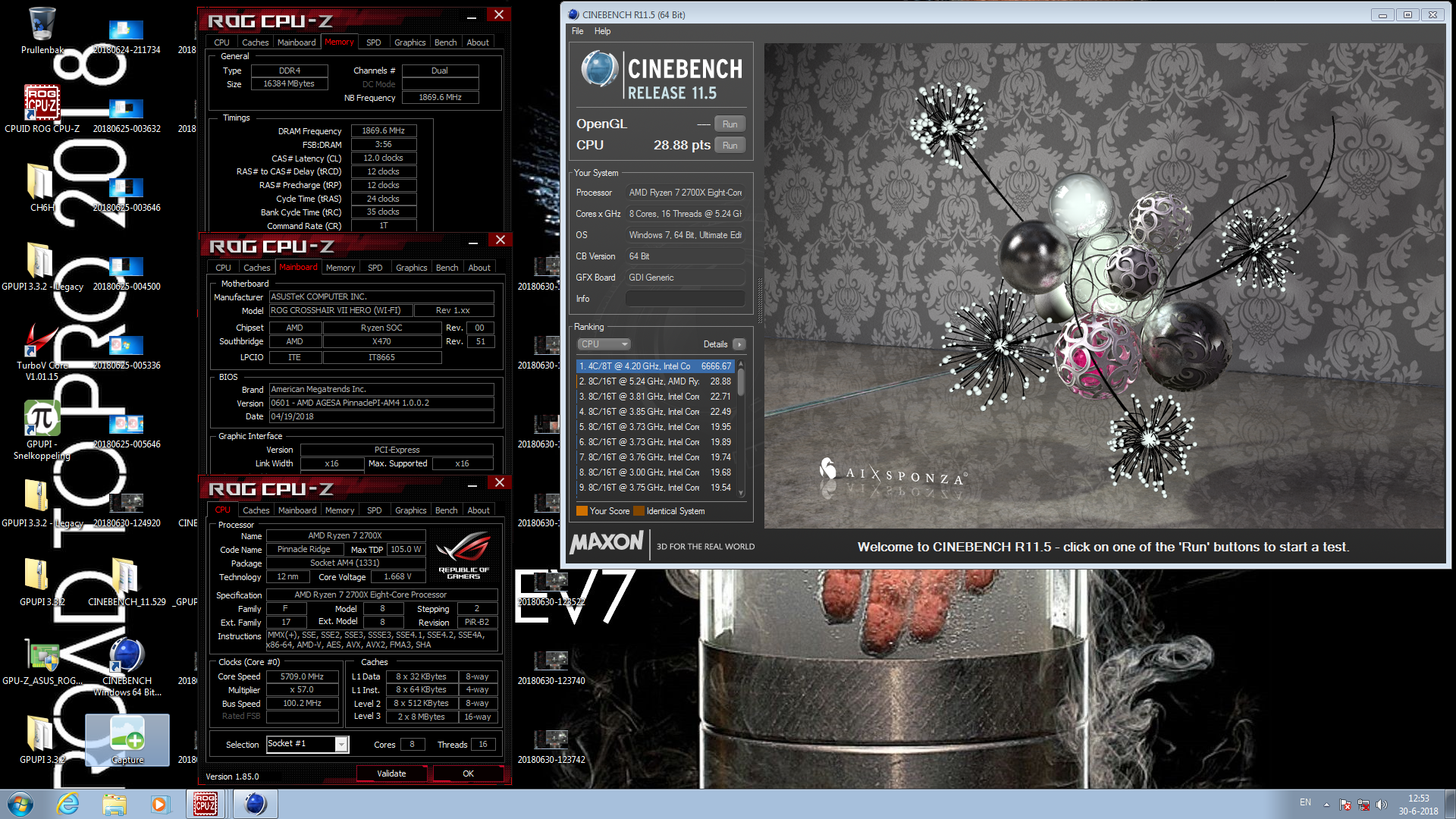
Task: Click the Cinebench Info input field
Action: point(685,299)
